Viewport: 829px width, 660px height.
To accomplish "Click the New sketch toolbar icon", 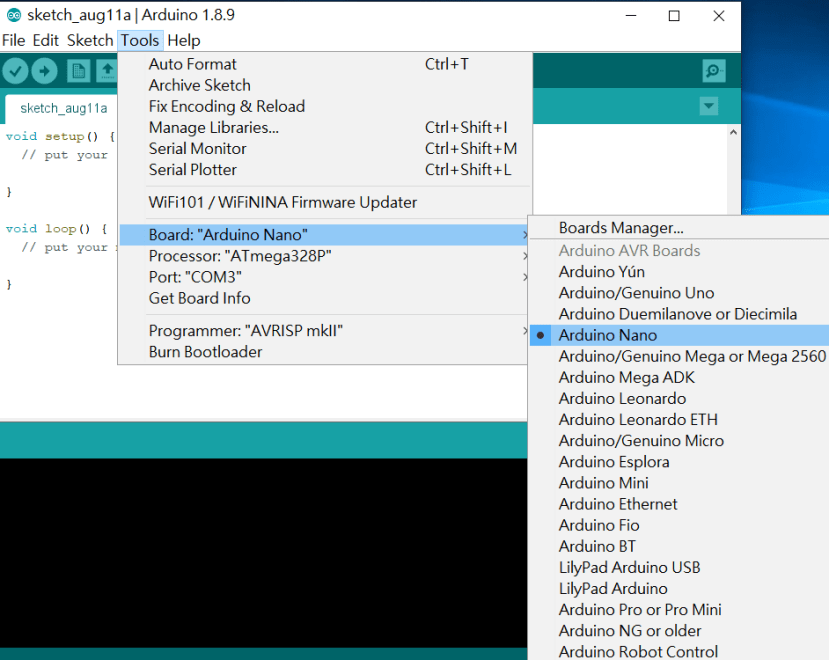I will coord(78,71).
